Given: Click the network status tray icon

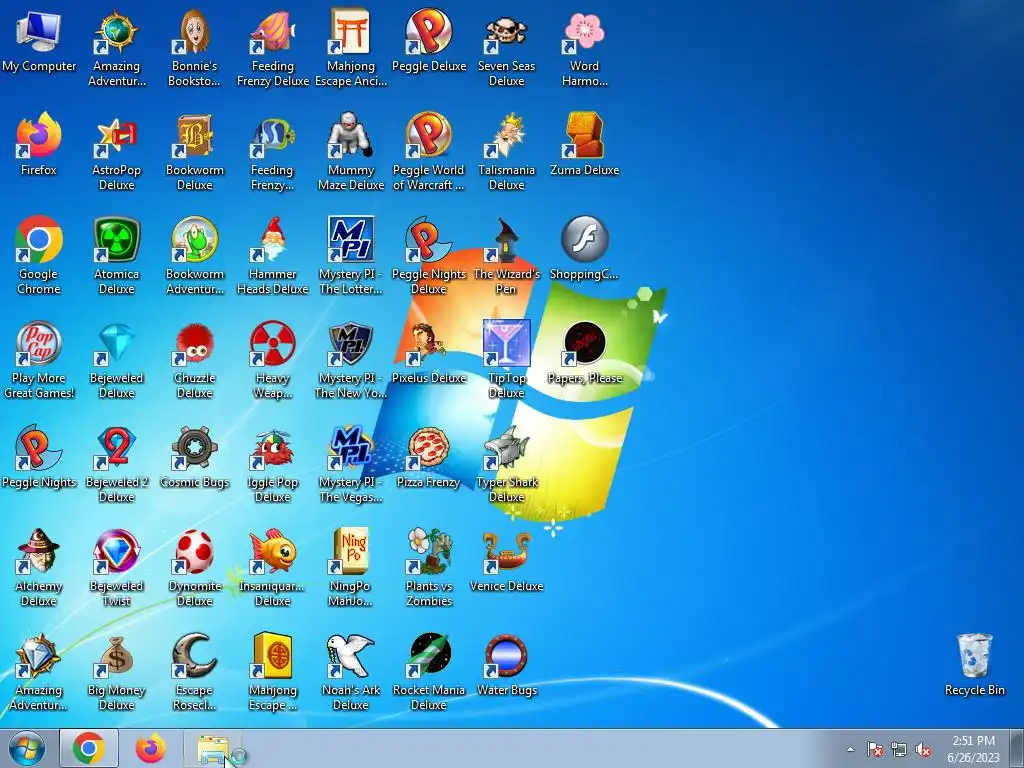Looking at the screenshot, I should [899, 749].
